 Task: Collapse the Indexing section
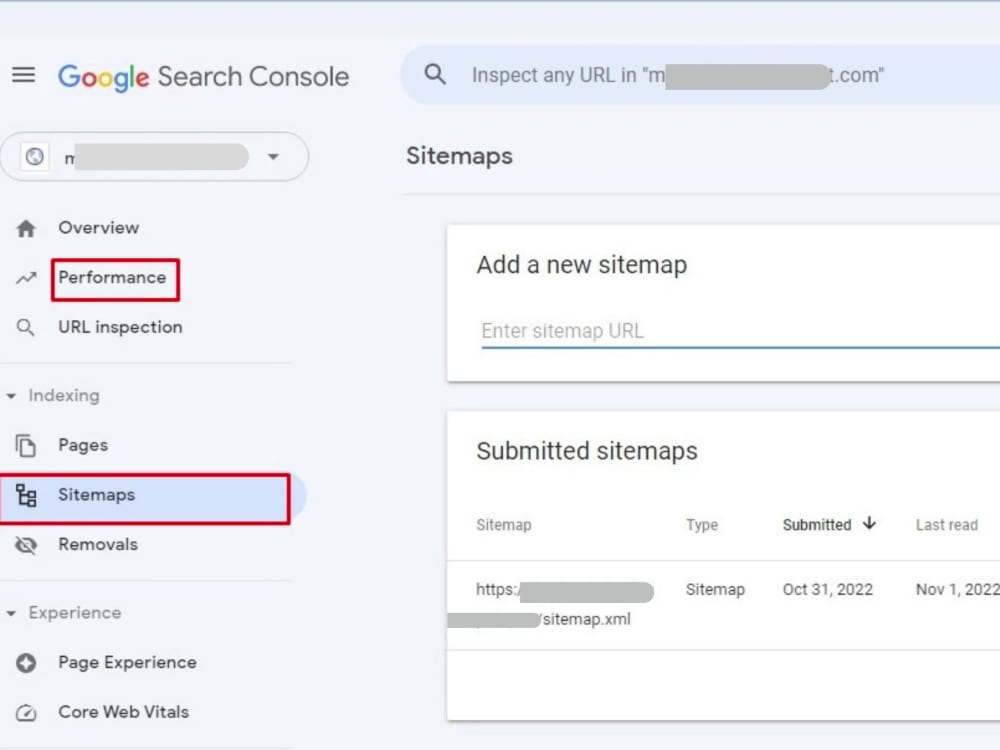tap(54, 395)
